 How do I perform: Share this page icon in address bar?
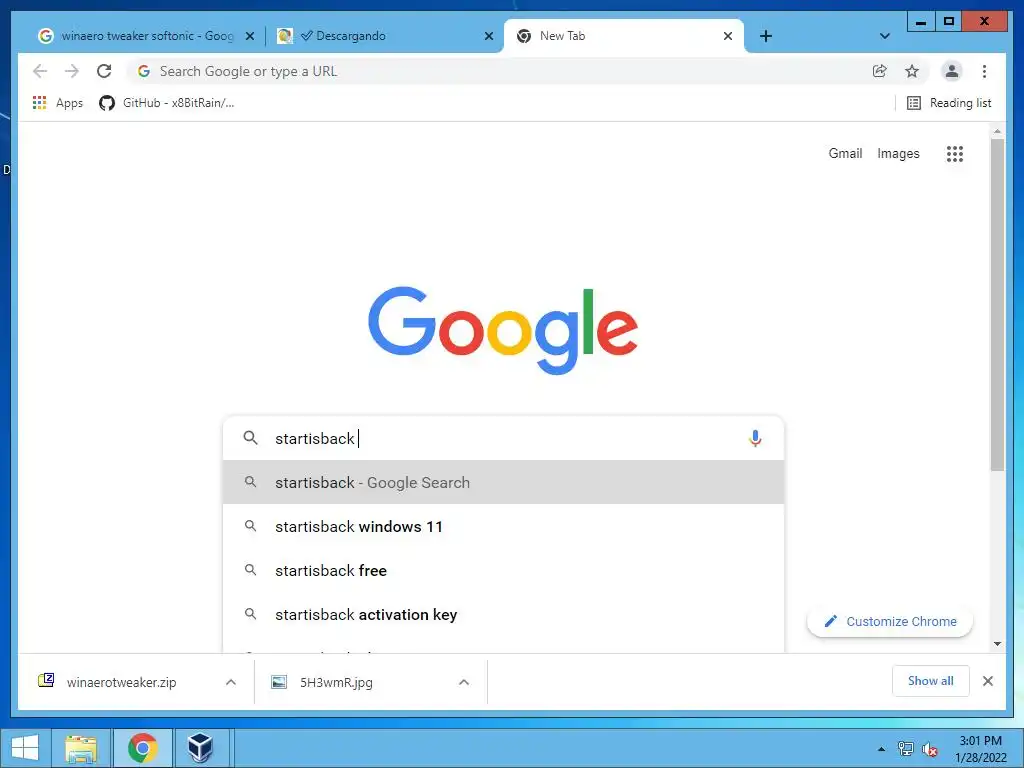(x=880, y=71)
